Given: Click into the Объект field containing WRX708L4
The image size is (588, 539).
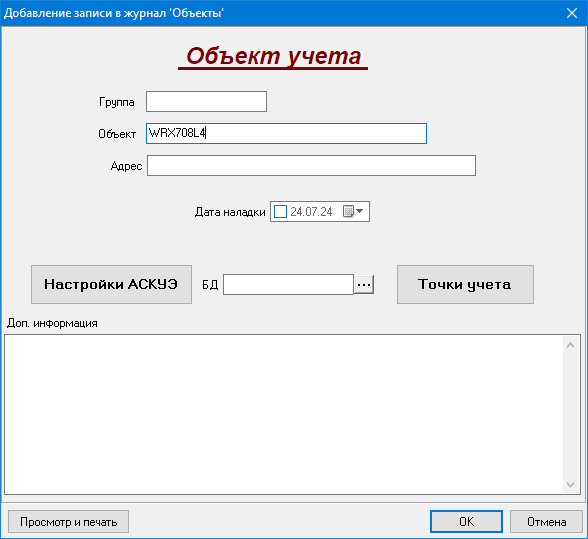Looking at the screenshot, I should click(286, 133).
